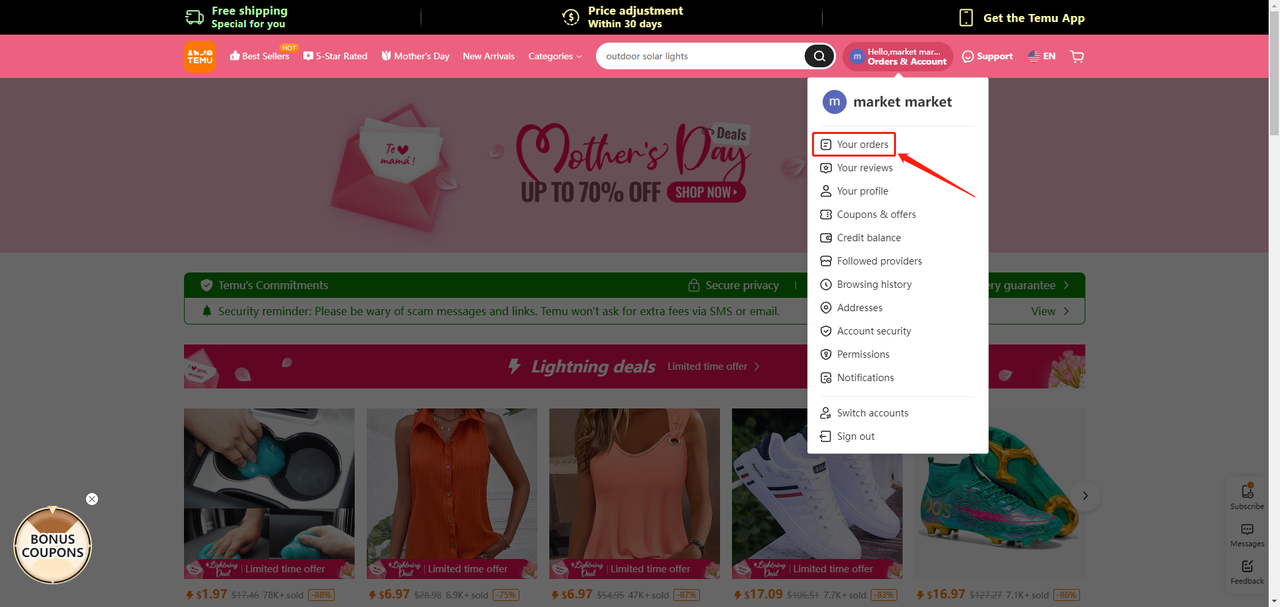Click the market market avatar icon

click(834, 102)
